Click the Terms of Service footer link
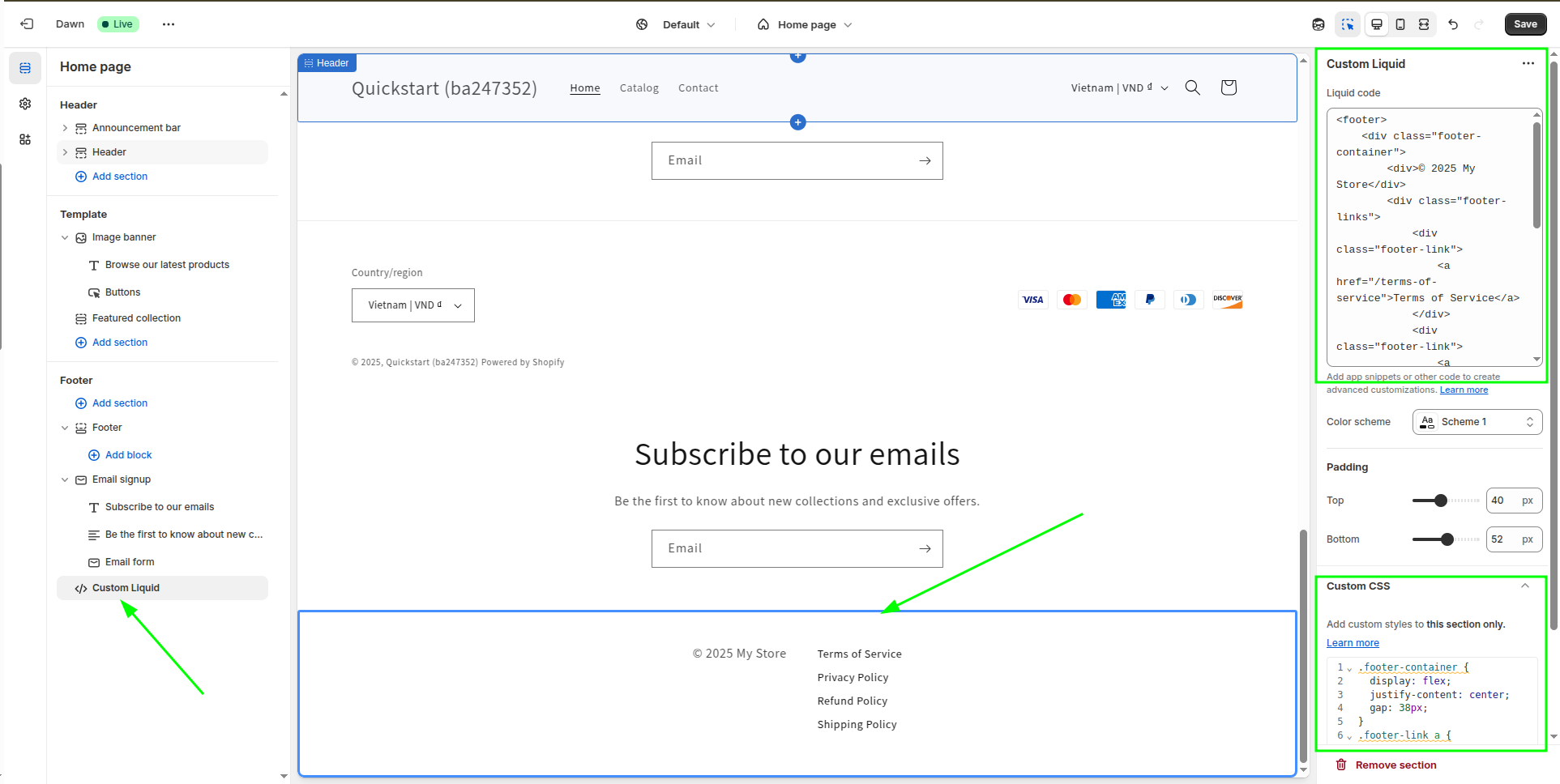 [x=860, y=654]
